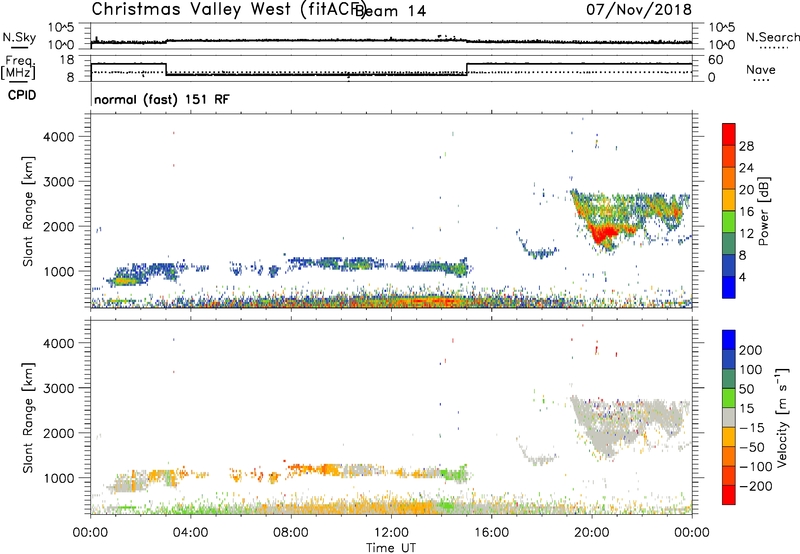Click the '04:00' time tick label
800x554 pixels.
(x=190, y=533)
